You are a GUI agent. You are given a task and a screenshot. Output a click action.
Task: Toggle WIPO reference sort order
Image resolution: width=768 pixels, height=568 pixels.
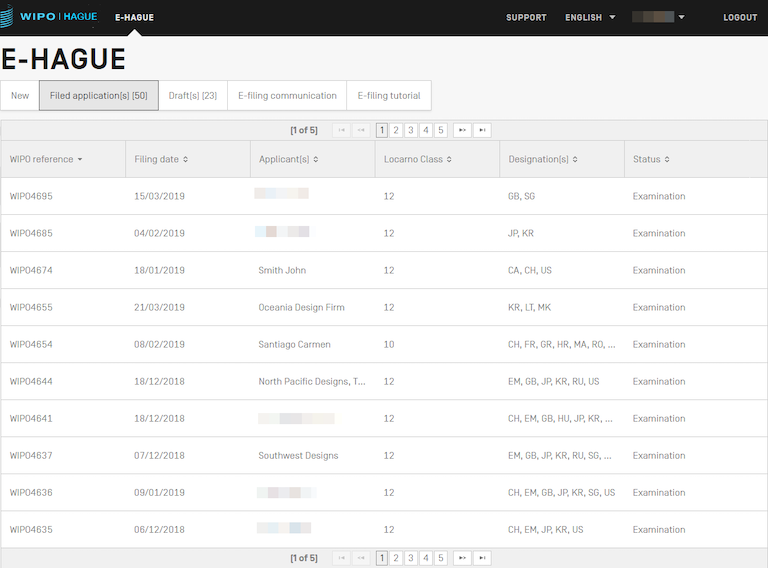click(46, 159)
